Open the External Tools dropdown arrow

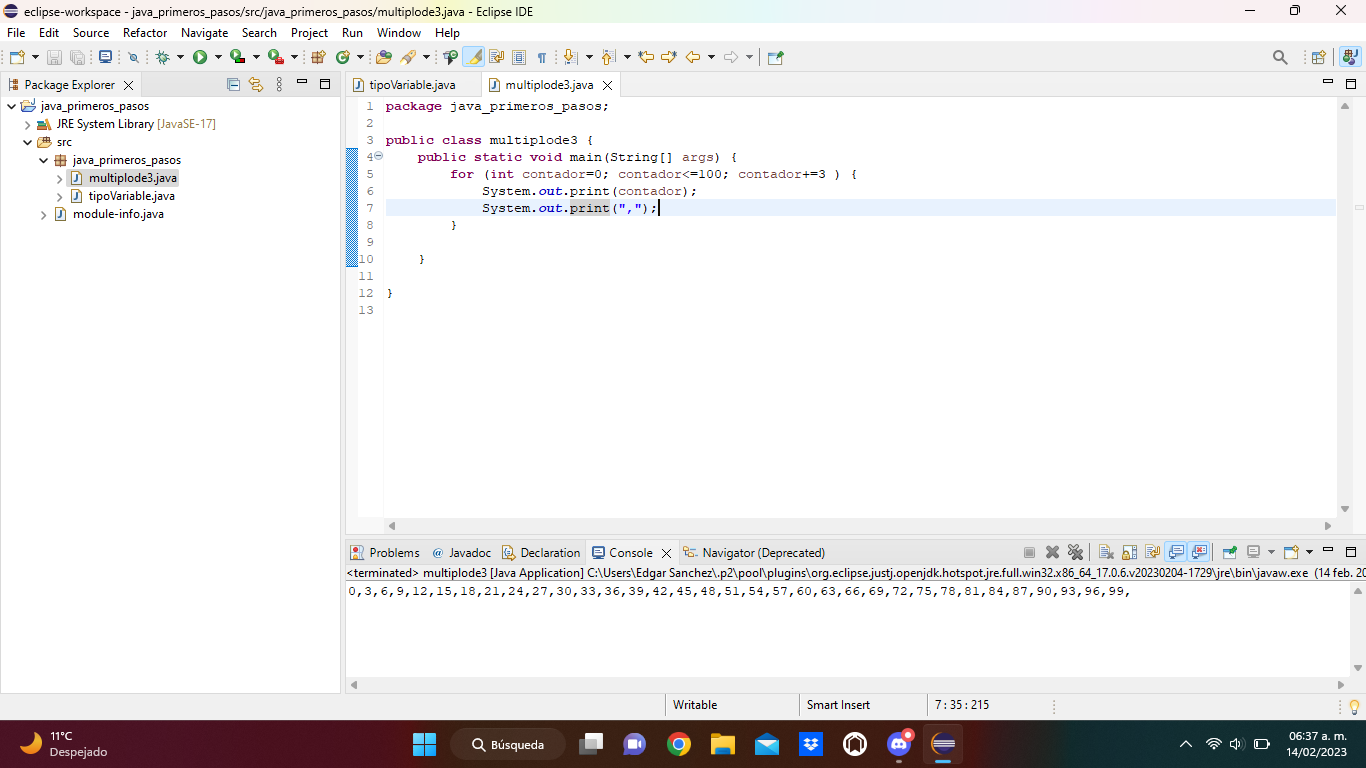tap(294, 57)
